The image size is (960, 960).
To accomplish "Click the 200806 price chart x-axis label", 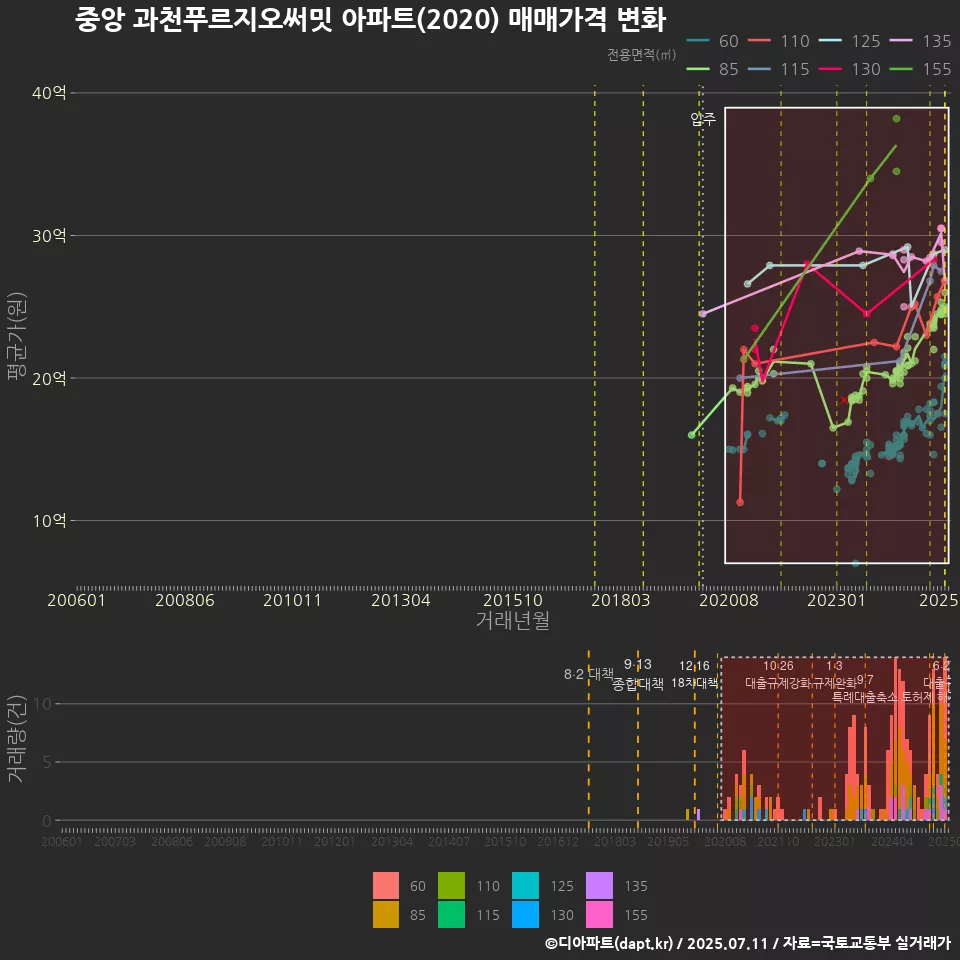I will (x=185, y=600).
